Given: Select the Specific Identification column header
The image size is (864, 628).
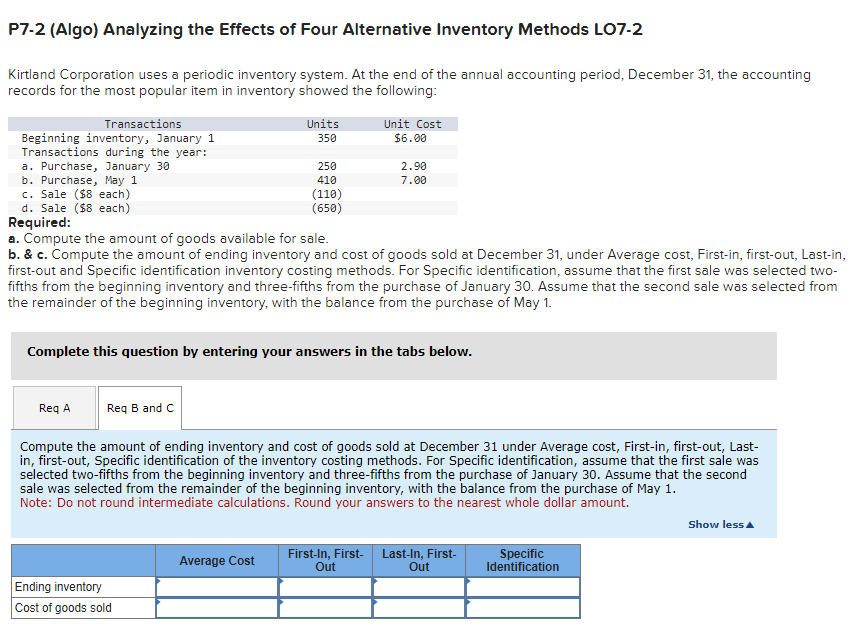Looking at the screenshot, I should [x=522, y=560].
